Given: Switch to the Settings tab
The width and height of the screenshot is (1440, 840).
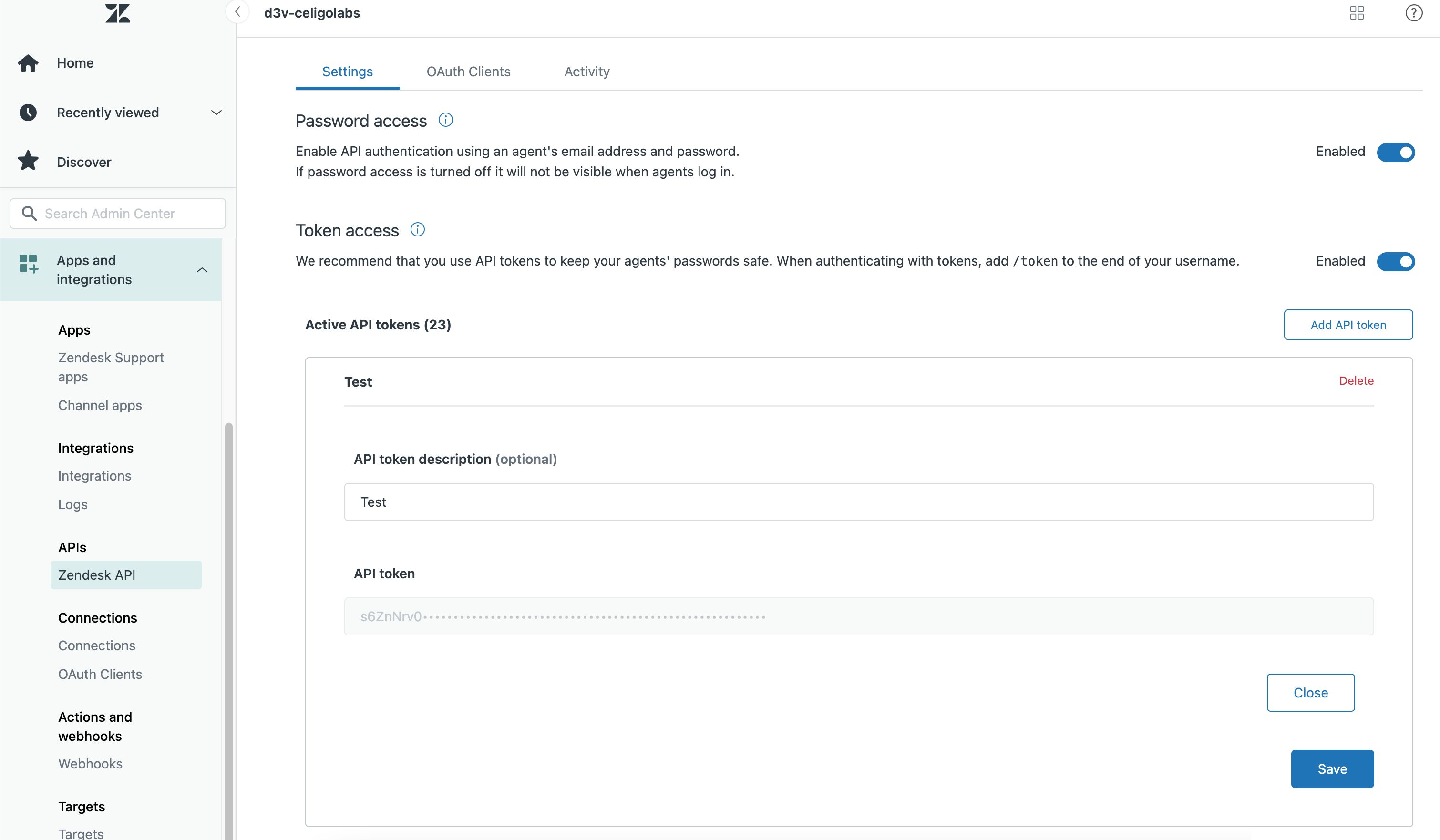Looking at the screenshot, I should [348, 72].
